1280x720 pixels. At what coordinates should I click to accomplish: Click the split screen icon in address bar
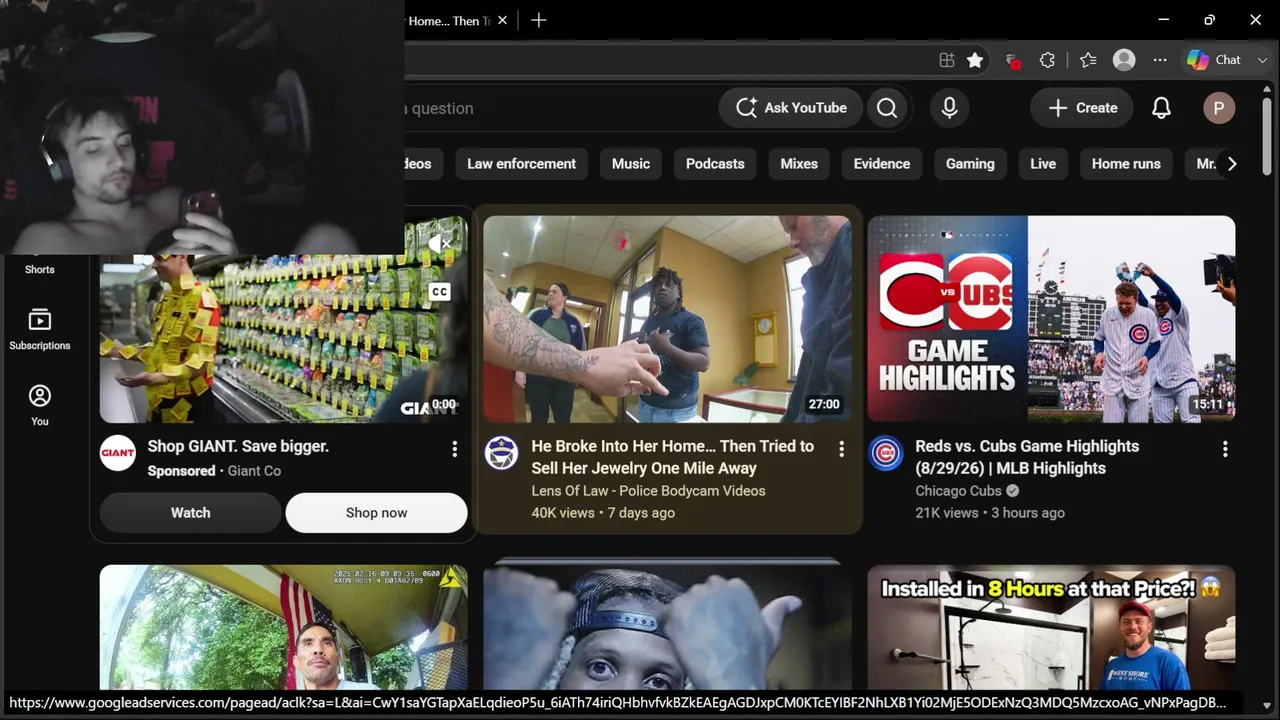pos(946,60)
